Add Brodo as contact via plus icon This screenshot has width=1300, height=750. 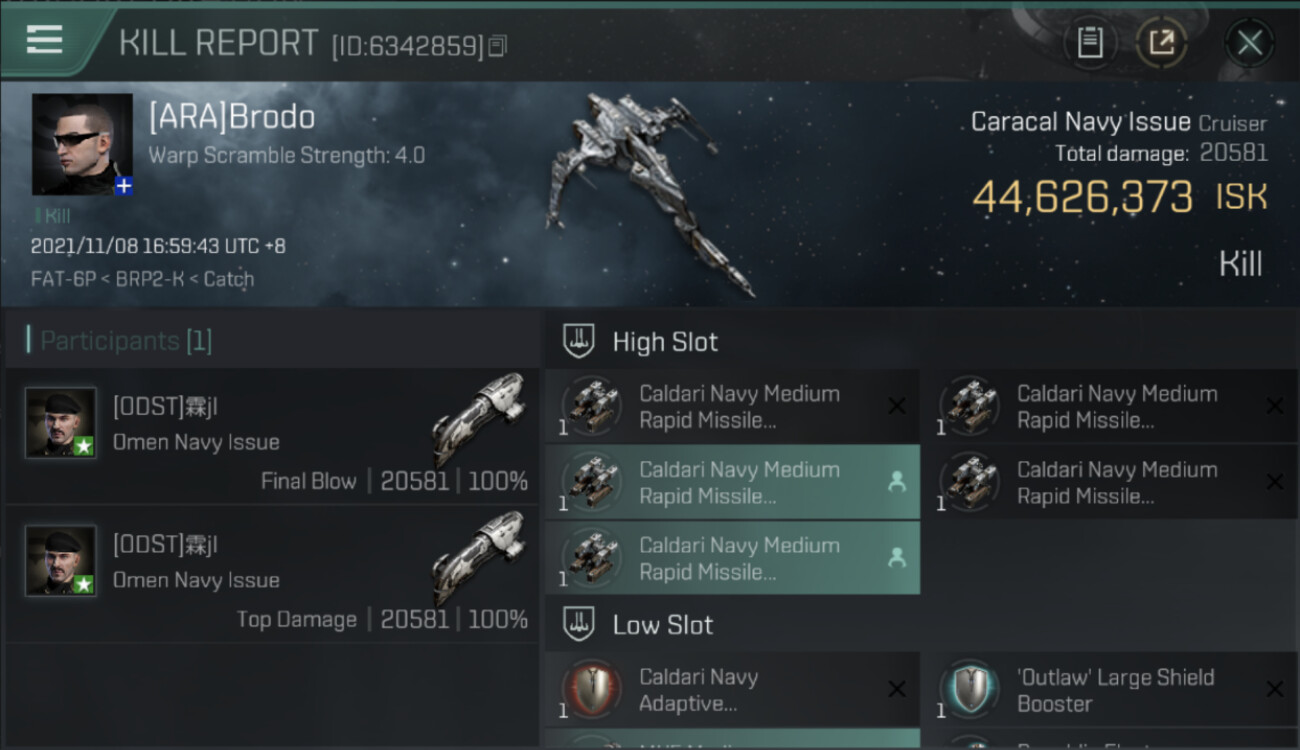pos(123,186)
